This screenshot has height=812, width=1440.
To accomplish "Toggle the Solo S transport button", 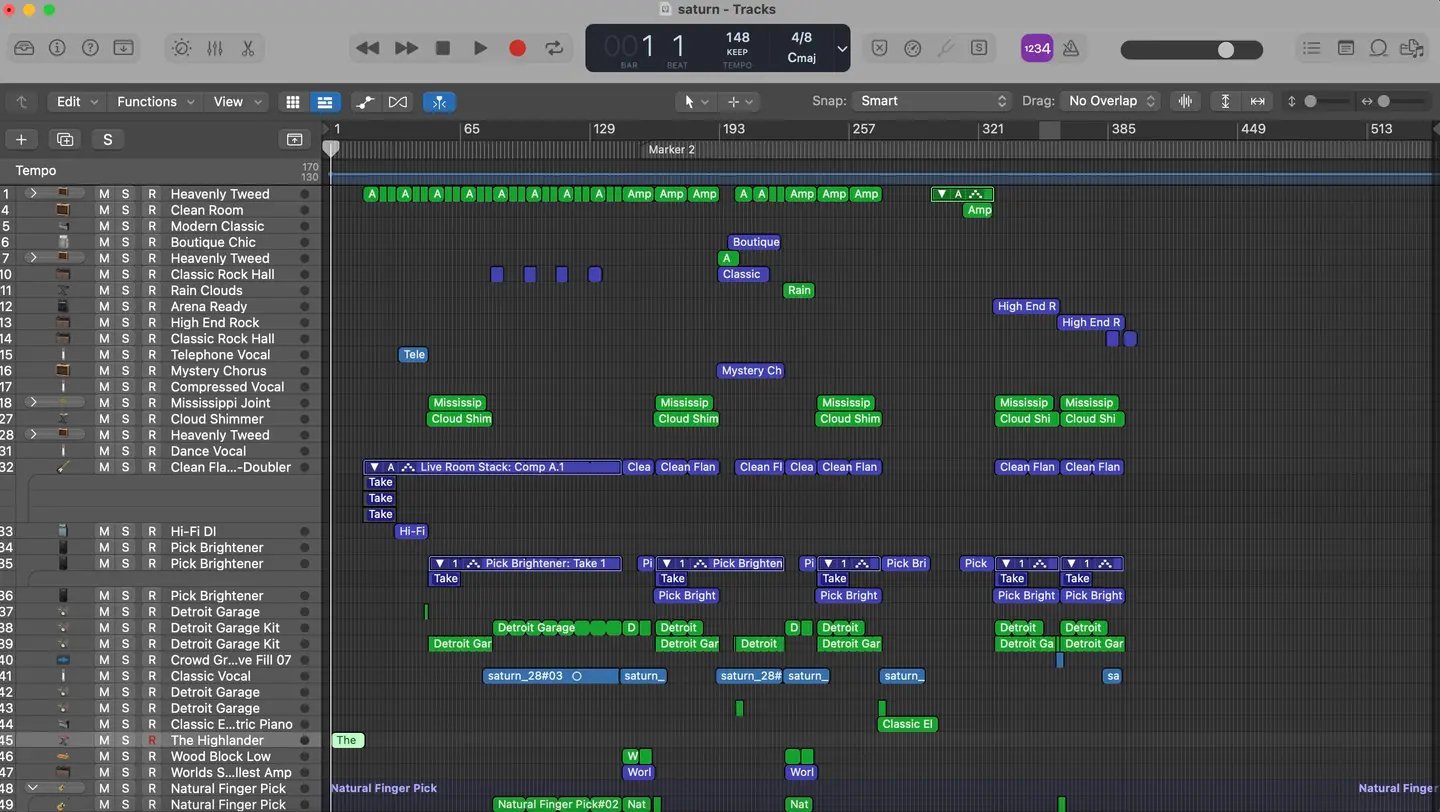I will coord(979,48).
